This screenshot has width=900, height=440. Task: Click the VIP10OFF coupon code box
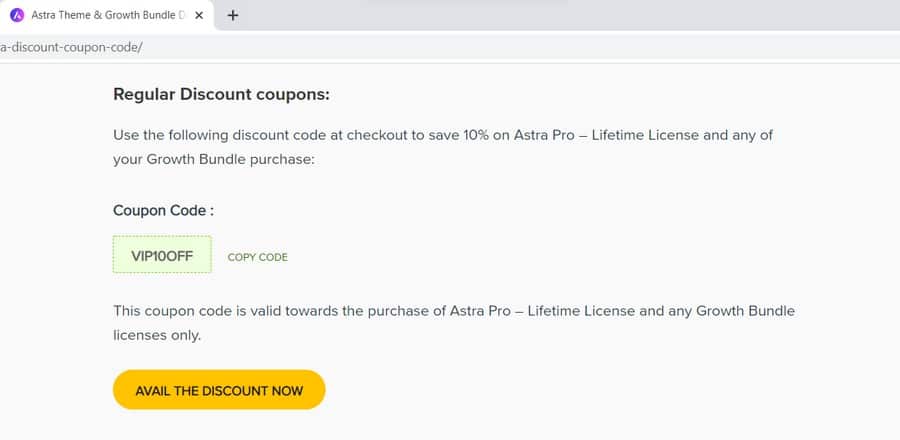click(162, 254)
